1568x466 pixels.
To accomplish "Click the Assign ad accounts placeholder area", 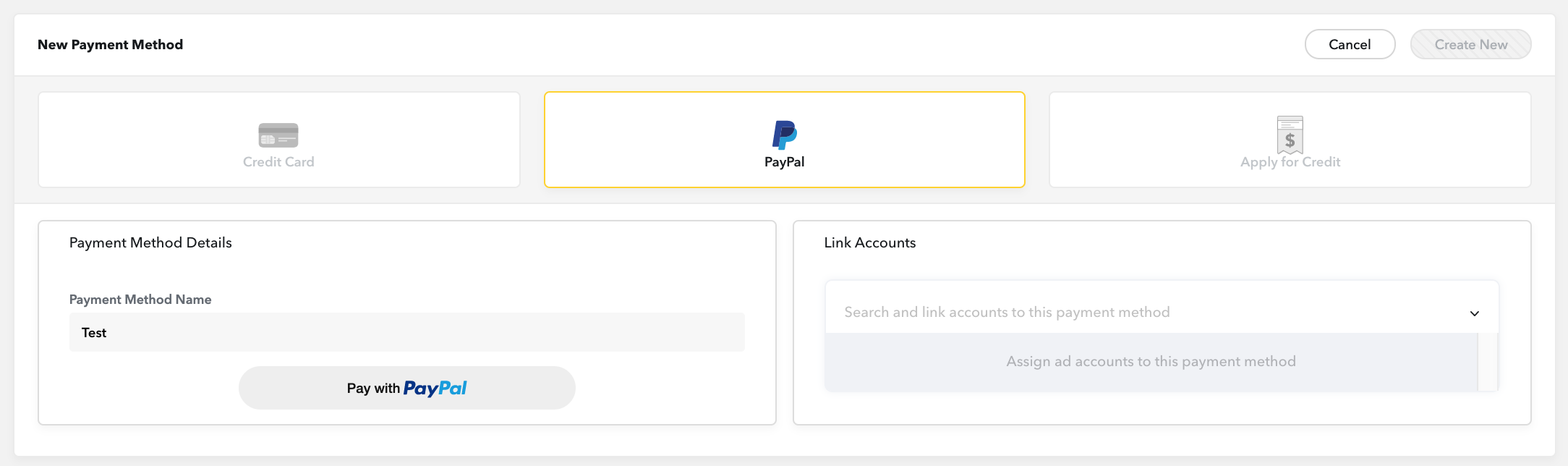I will point(1151,361).
